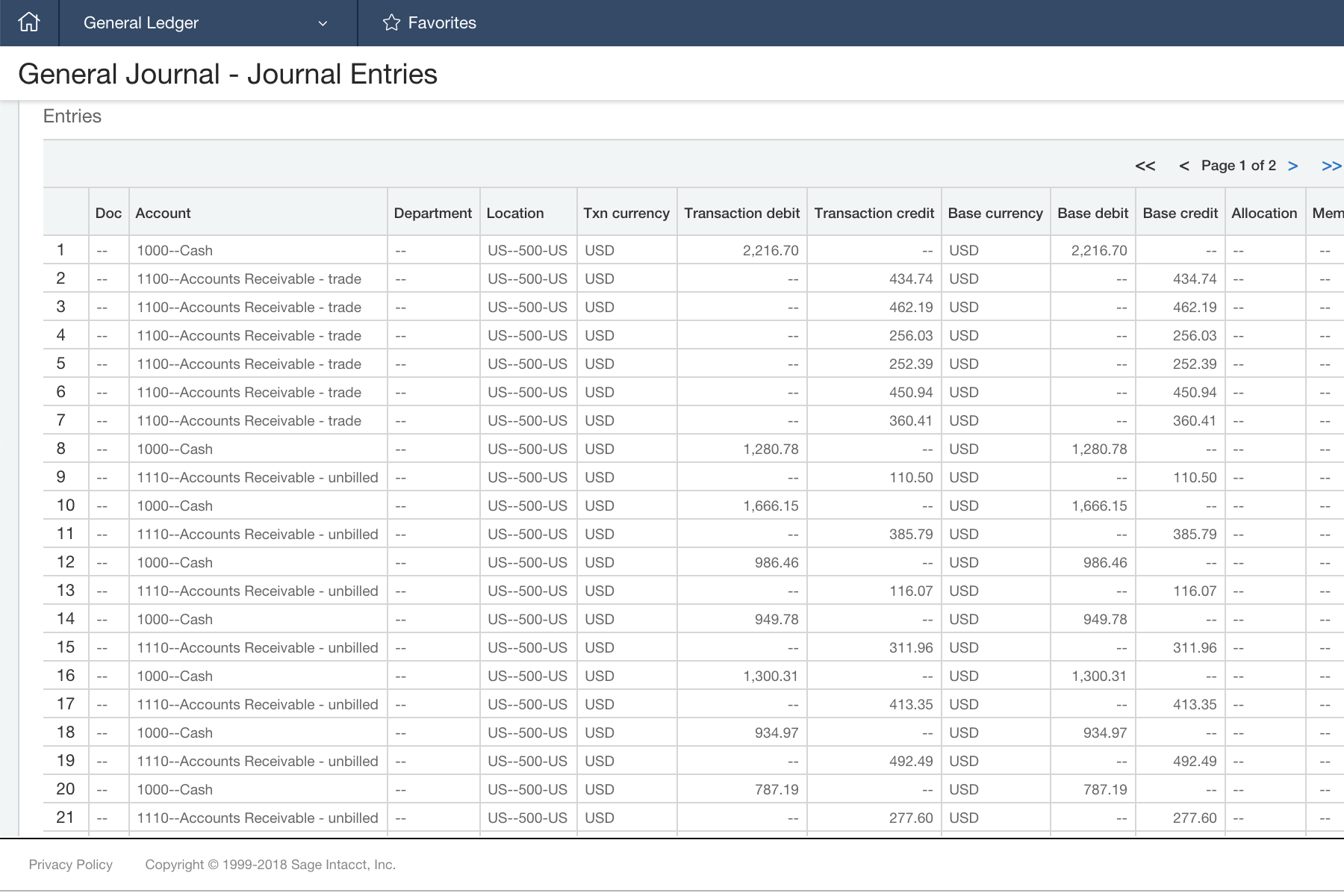The image size is (1344, 896).
Task: Click base debit 934.97 in row 18
Action: (1105, 732)
